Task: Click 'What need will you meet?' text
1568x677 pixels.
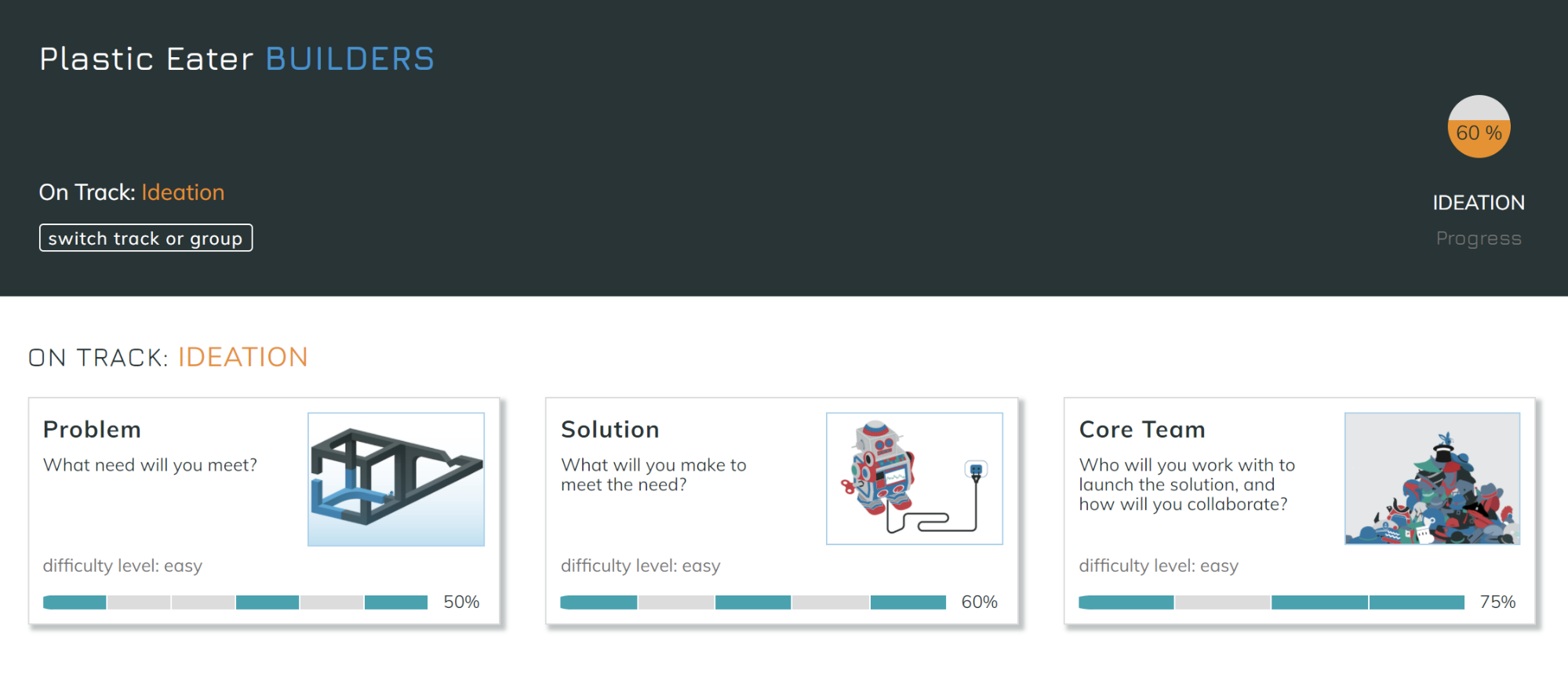Action: [150, 465]
